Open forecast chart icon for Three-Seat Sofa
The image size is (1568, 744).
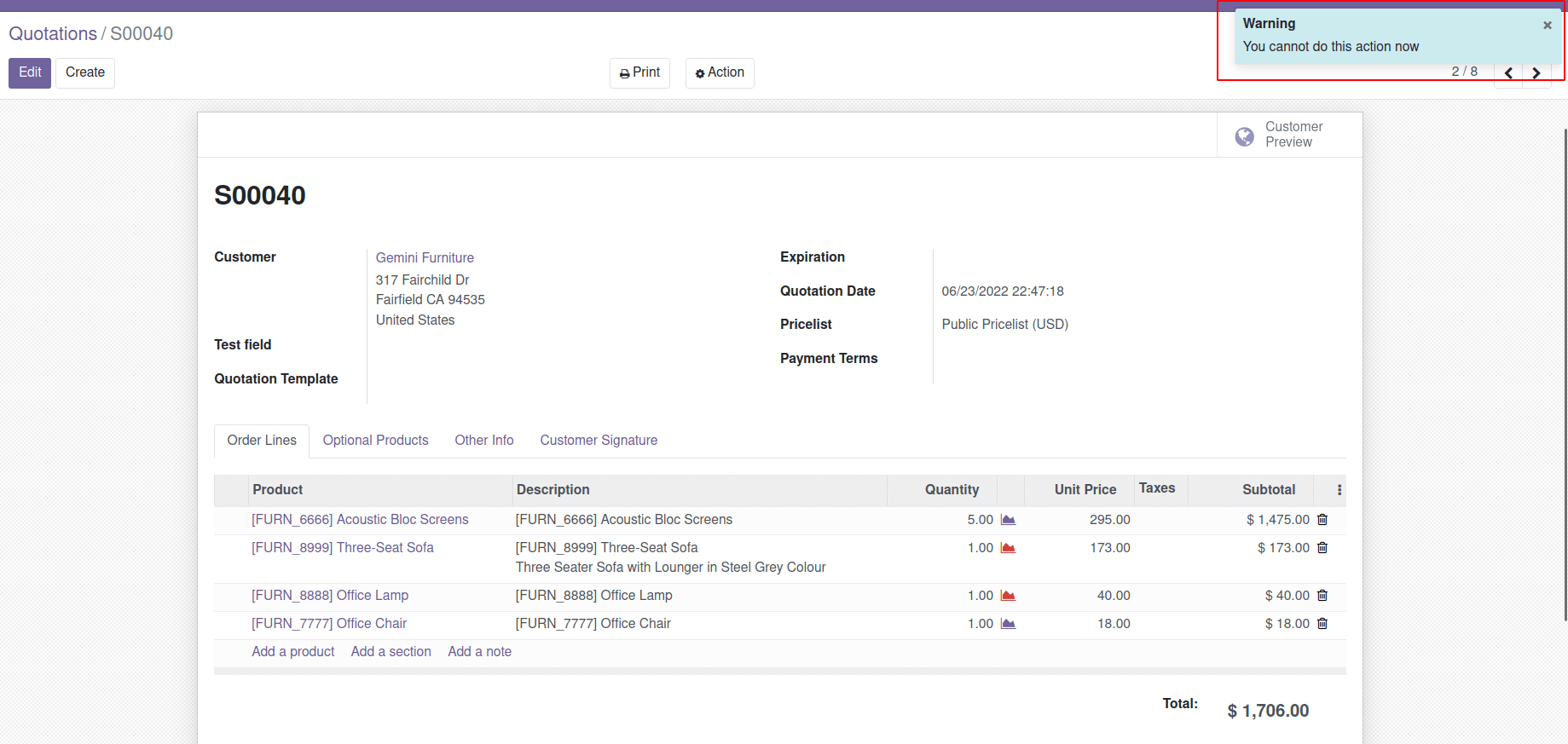(x=1008, y=548)
